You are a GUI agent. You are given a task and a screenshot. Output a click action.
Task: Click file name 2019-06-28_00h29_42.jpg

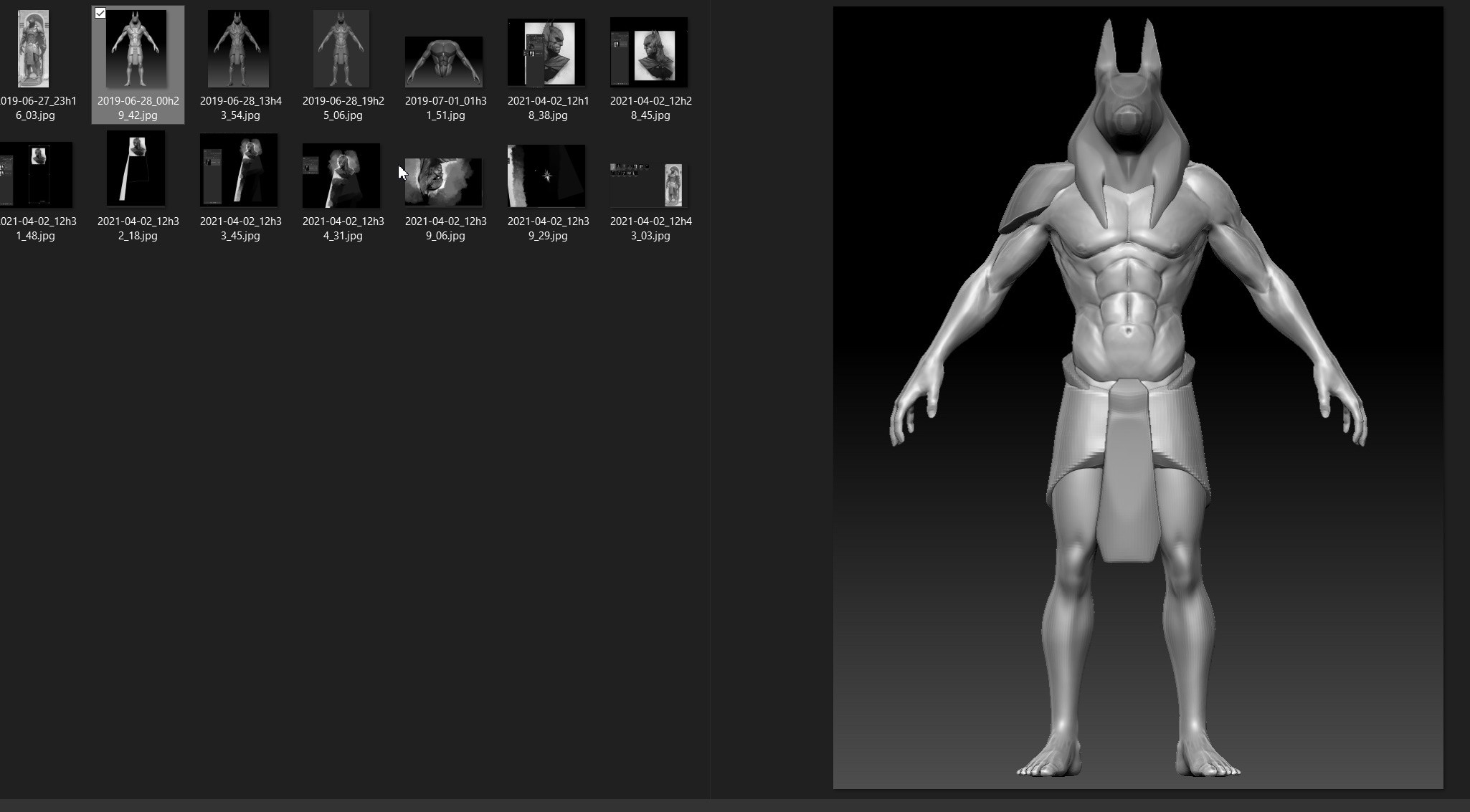(138, 108)
